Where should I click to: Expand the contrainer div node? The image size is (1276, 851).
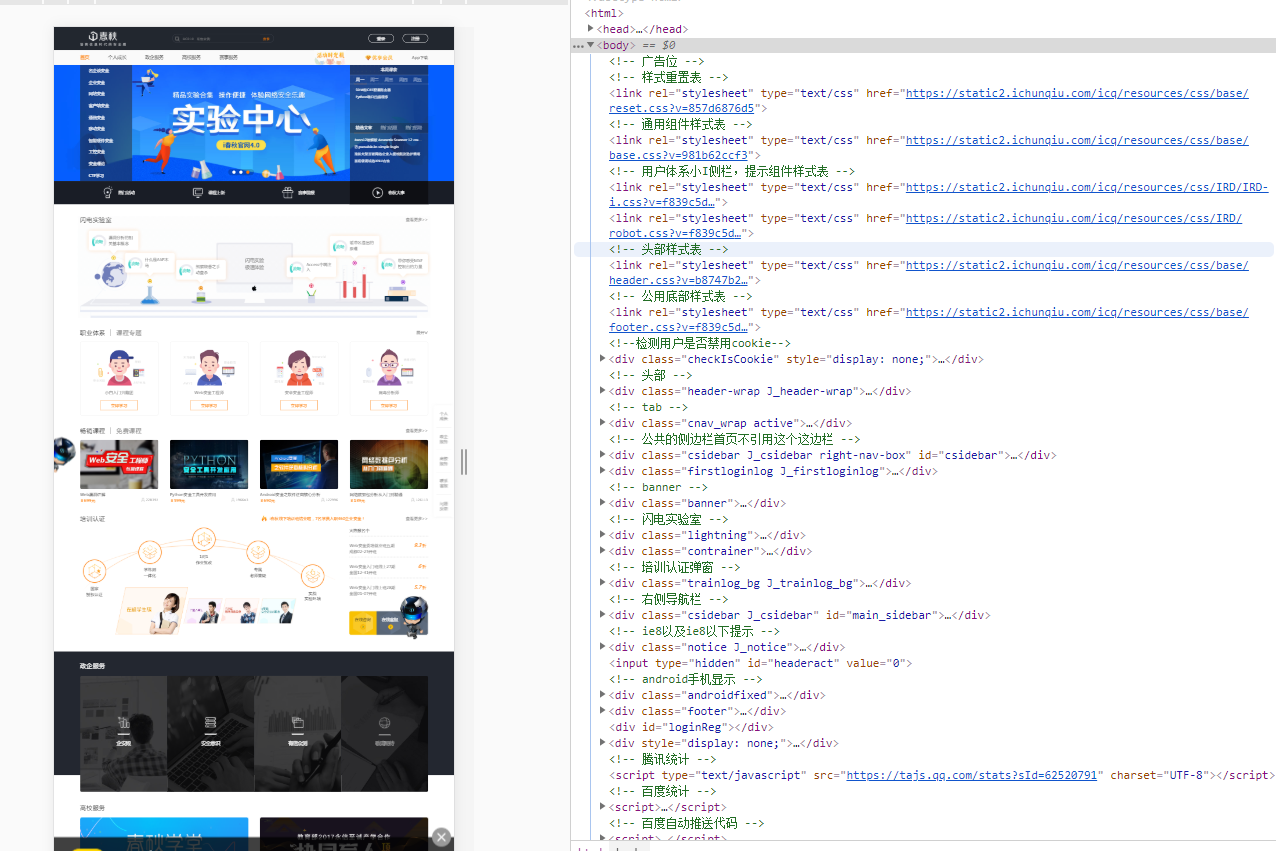(602, 551)
